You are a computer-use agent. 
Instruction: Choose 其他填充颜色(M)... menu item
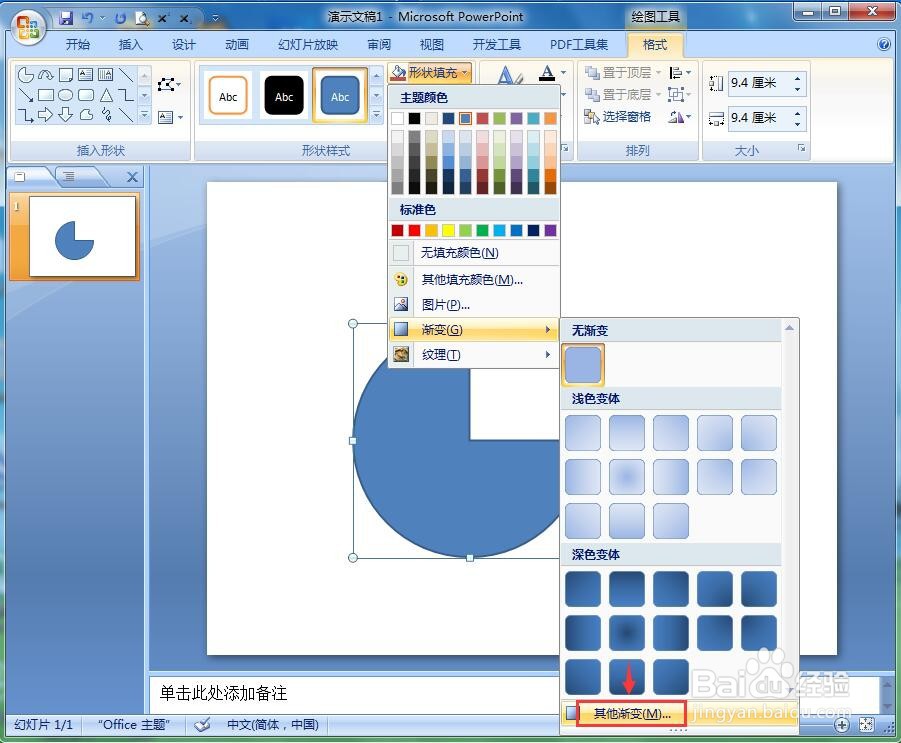[x=473, y=280]
